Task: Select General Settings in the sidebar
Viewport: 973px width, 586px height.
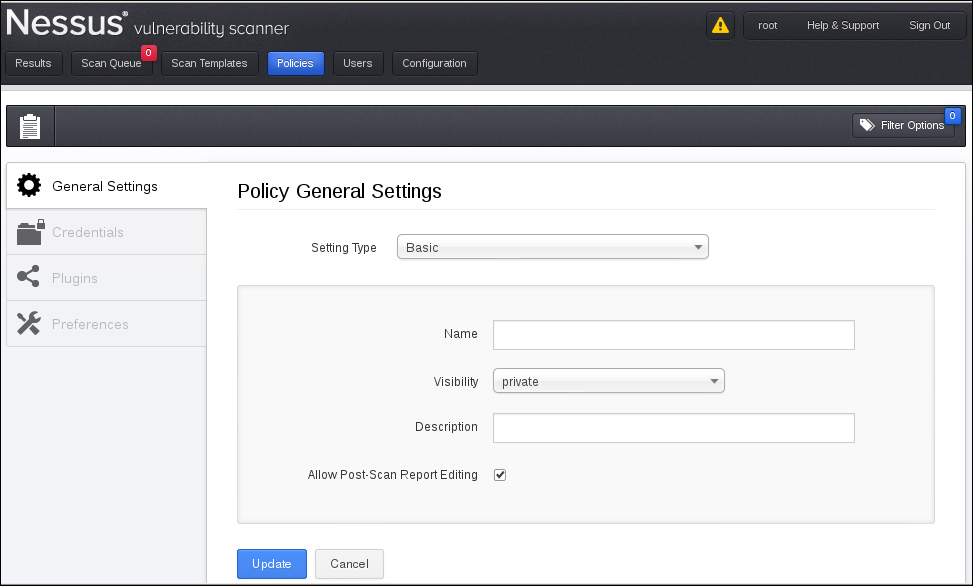Action: [106, 186]
